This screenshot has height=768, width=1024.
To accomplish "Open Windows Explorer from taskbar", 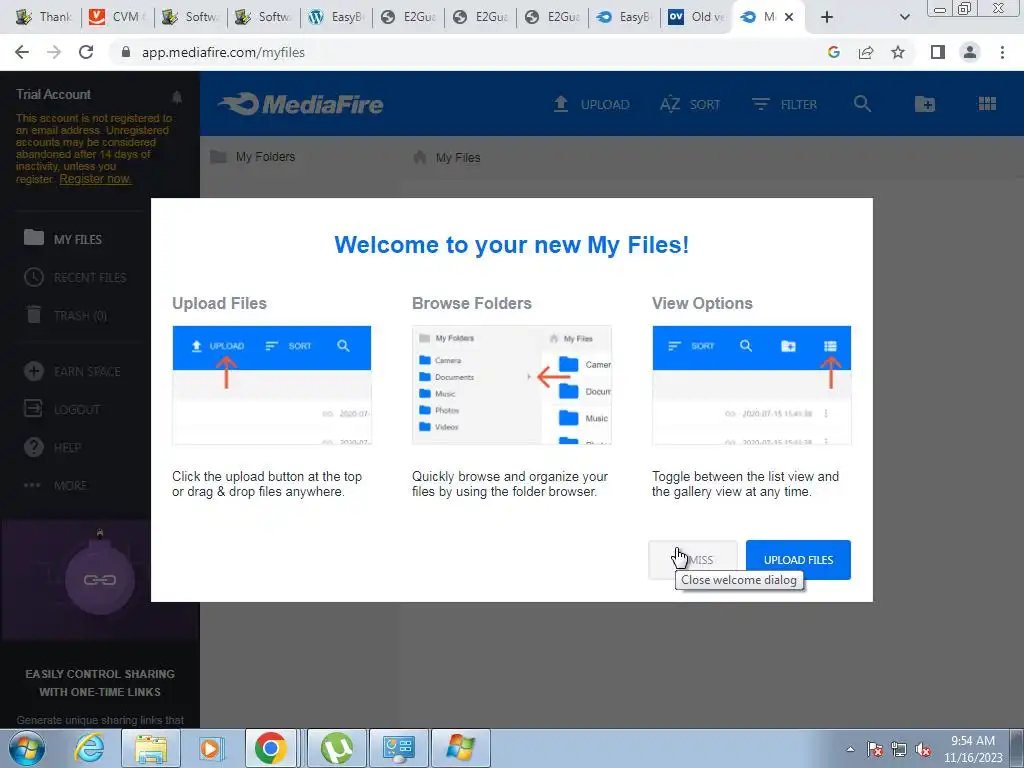I will coord(151,748).
